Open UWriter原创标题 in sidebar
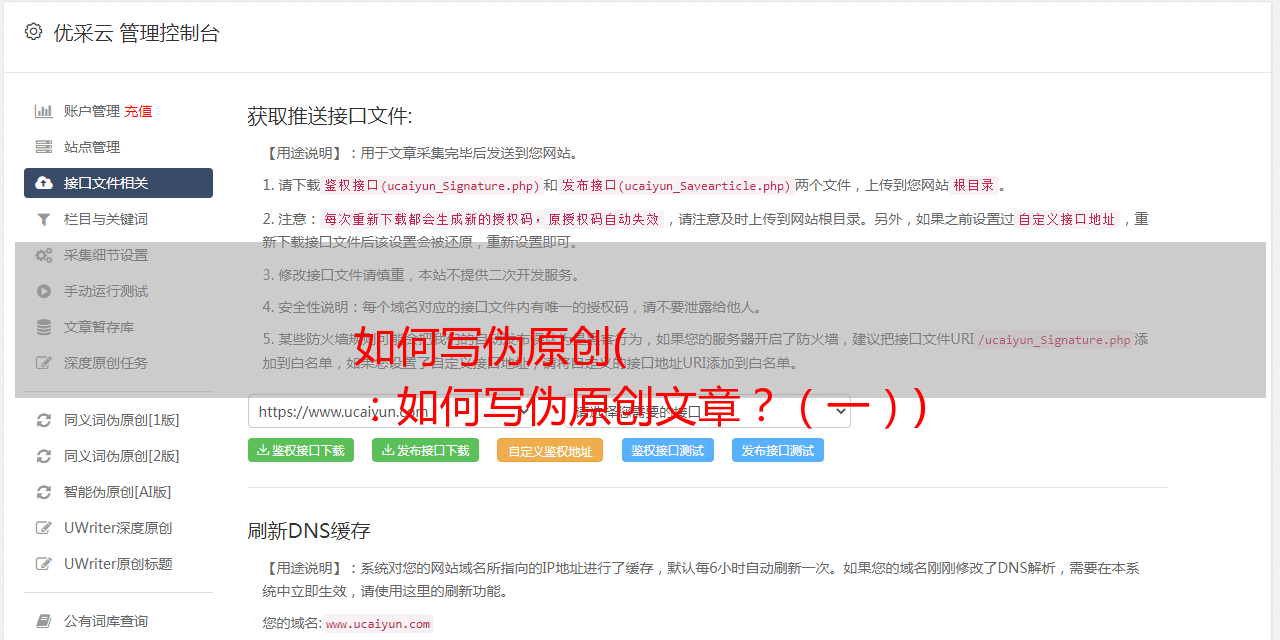Viewport: 1280px width, 640px height. click(118, 564)
